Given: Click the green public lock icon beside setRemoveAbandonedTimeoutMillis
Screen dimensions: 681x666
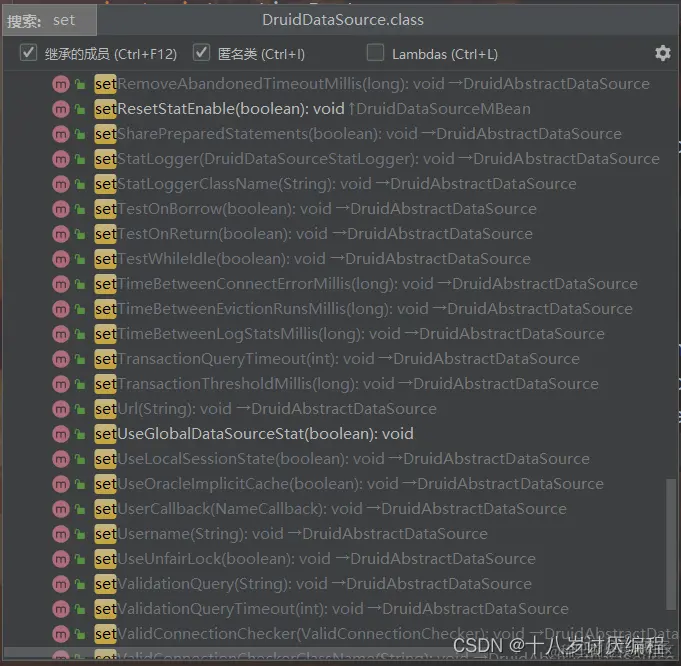Looking at the screenshot, I should point(80,84).
